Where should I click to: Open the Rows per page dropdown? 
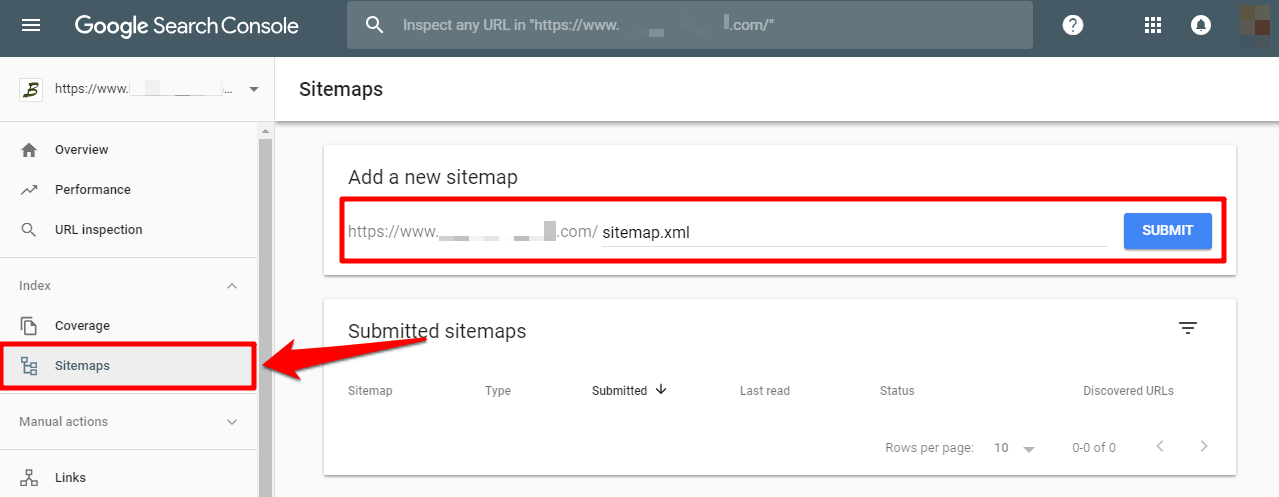click(x=1014, y=448)
